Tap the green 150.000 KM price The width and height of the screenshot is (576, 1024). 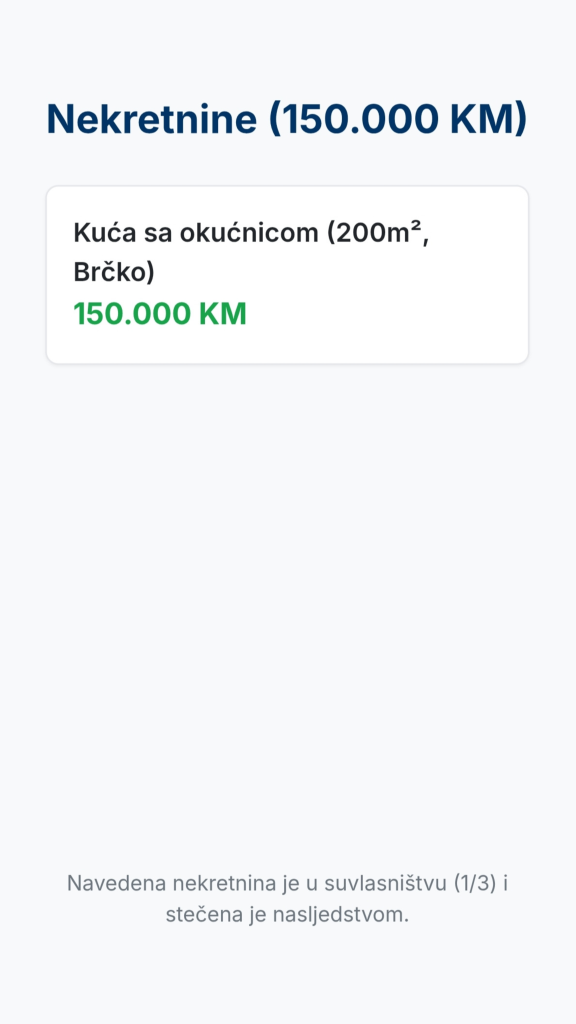point(160,314)
